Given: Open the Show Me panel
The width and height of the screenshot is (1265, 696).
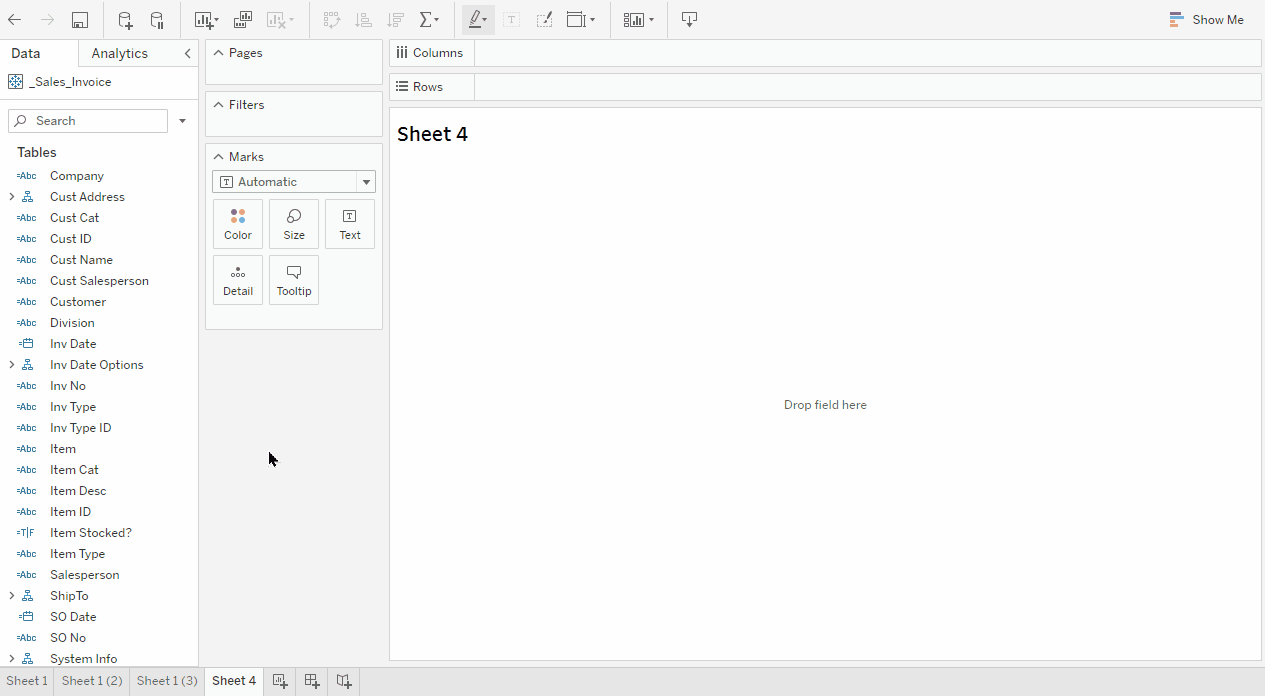Looking at the screenshot, I should point(1207,20).
